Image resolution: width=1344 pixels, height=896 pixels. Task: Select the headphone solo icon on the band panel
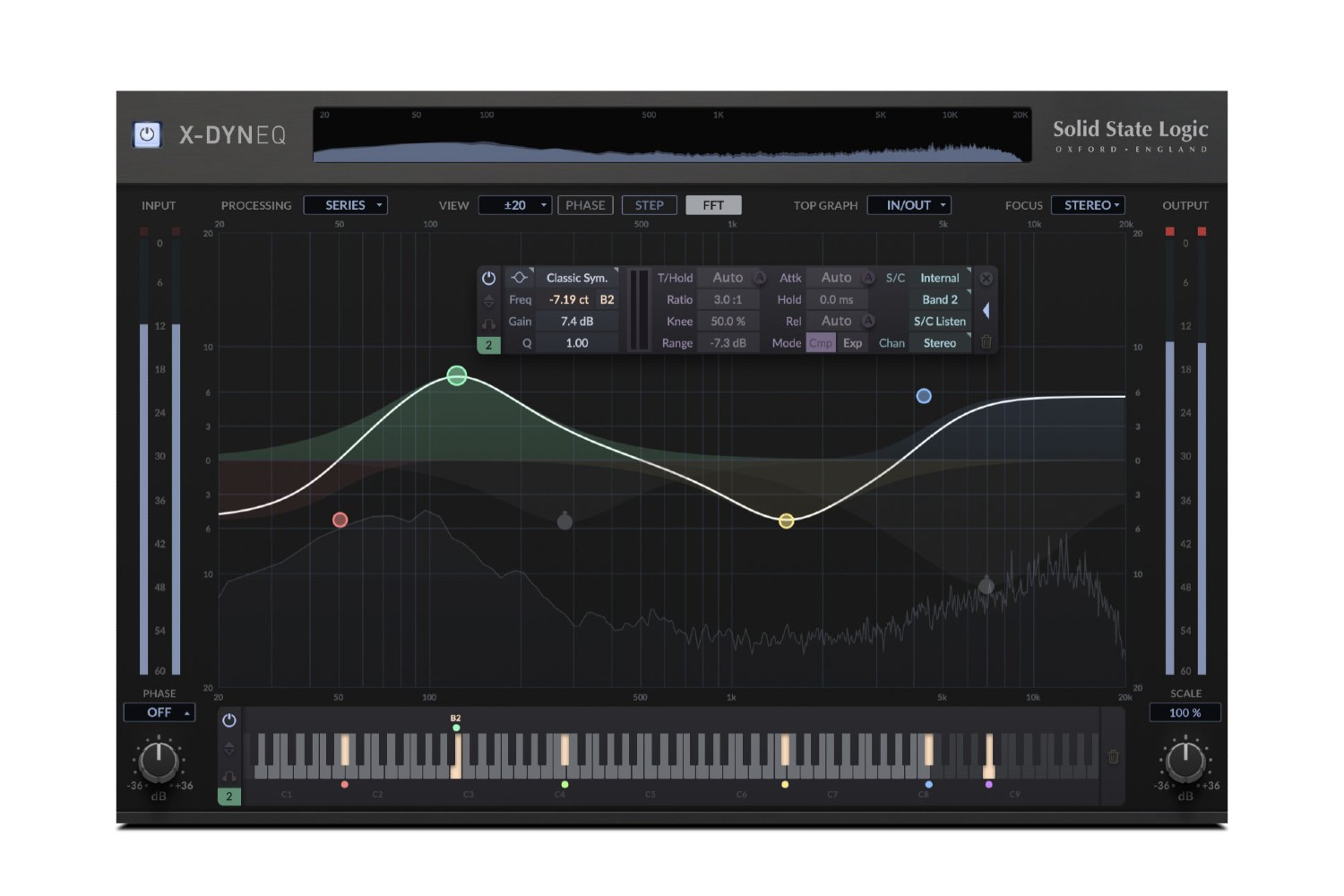tap(489, 321)
